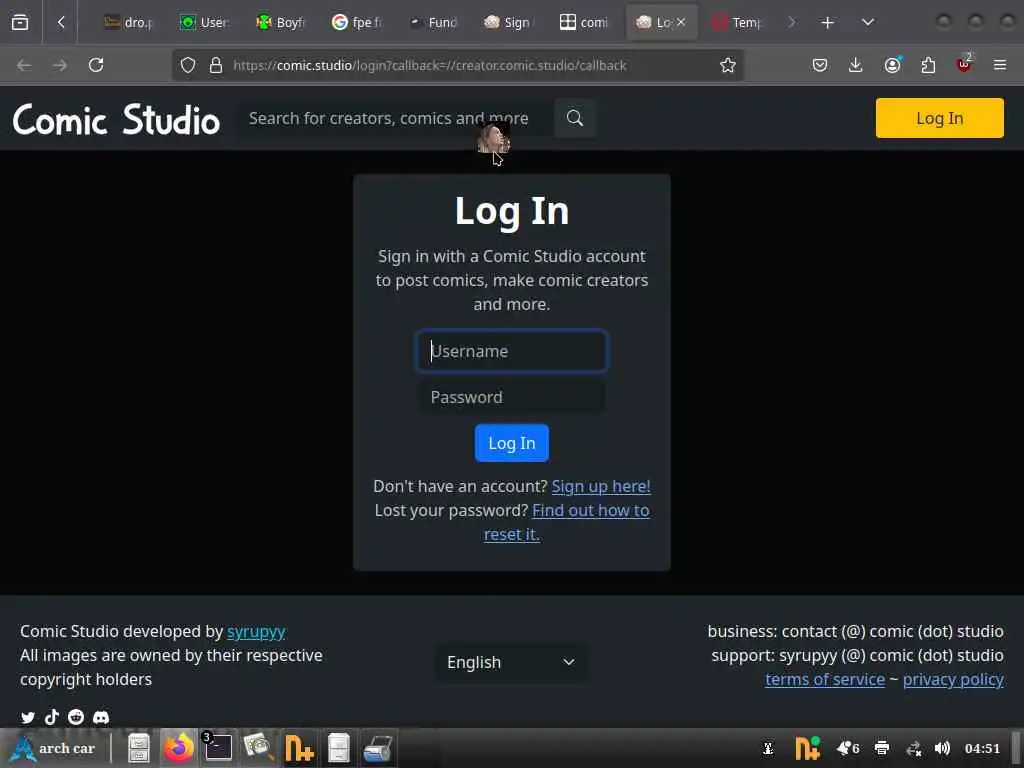
Task: Switch to the Boyfr tab
Action: click(x=280, y=23)
